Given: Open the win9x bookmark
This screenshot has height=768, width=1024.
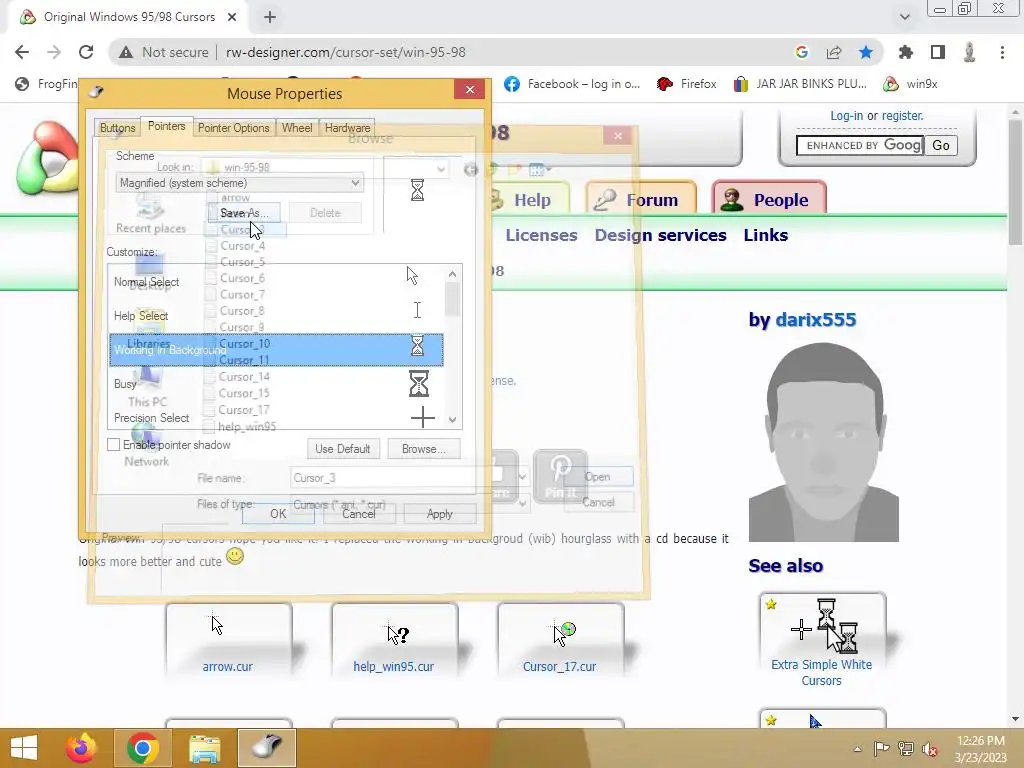Looking at the screenshot, I should 910,84.
